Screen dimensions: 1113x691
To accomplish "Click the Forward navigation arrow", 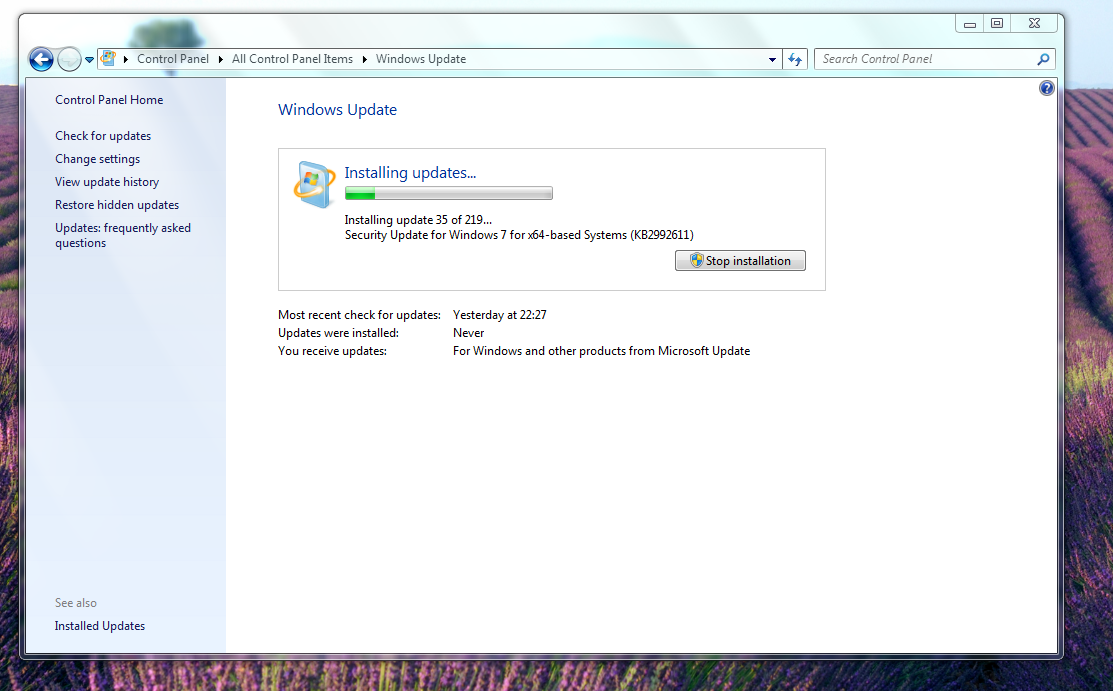I will pyautogui.click(x=69, y=59).
